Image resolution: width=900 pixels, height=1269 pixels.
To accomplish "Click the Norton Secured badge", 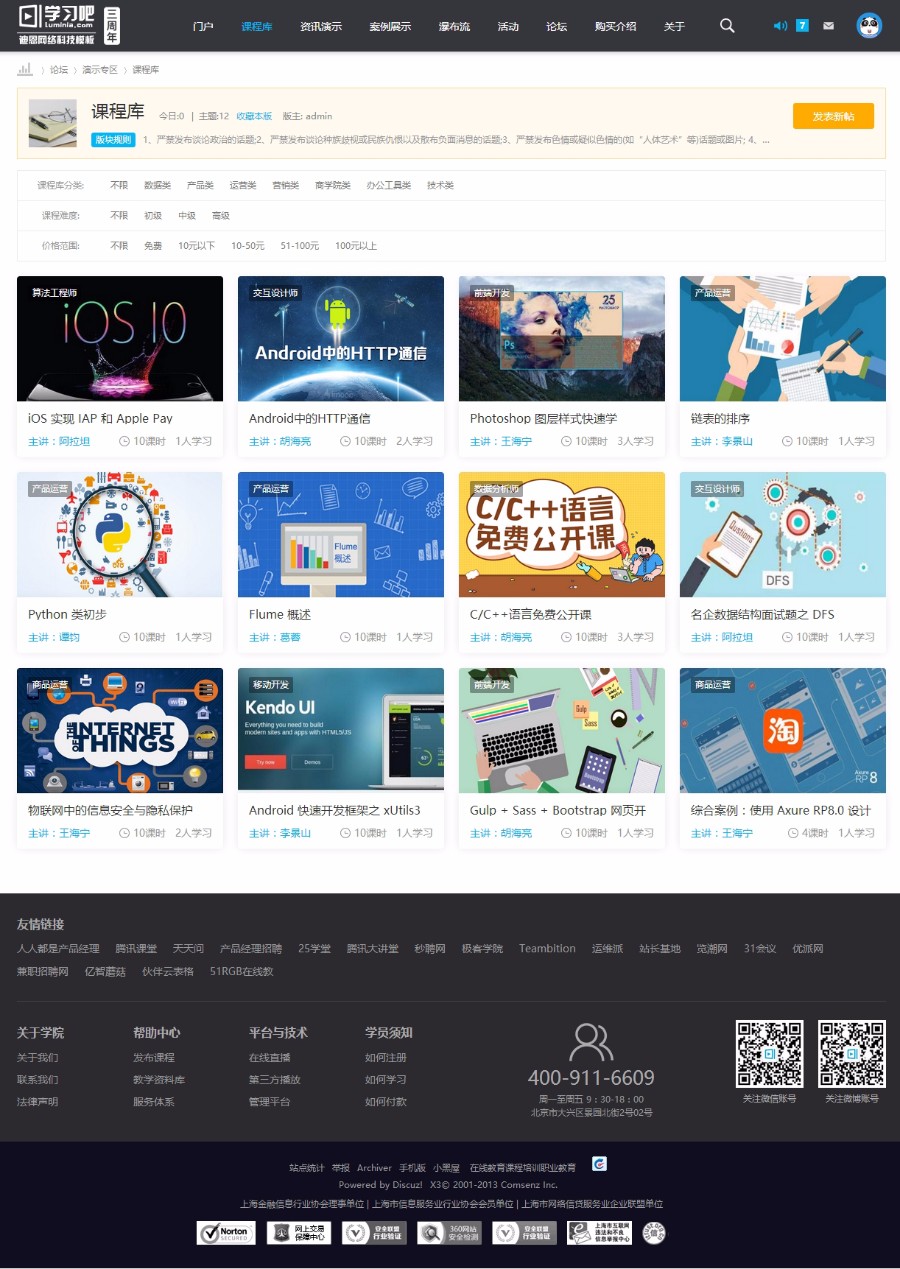I will point(225,1233).
